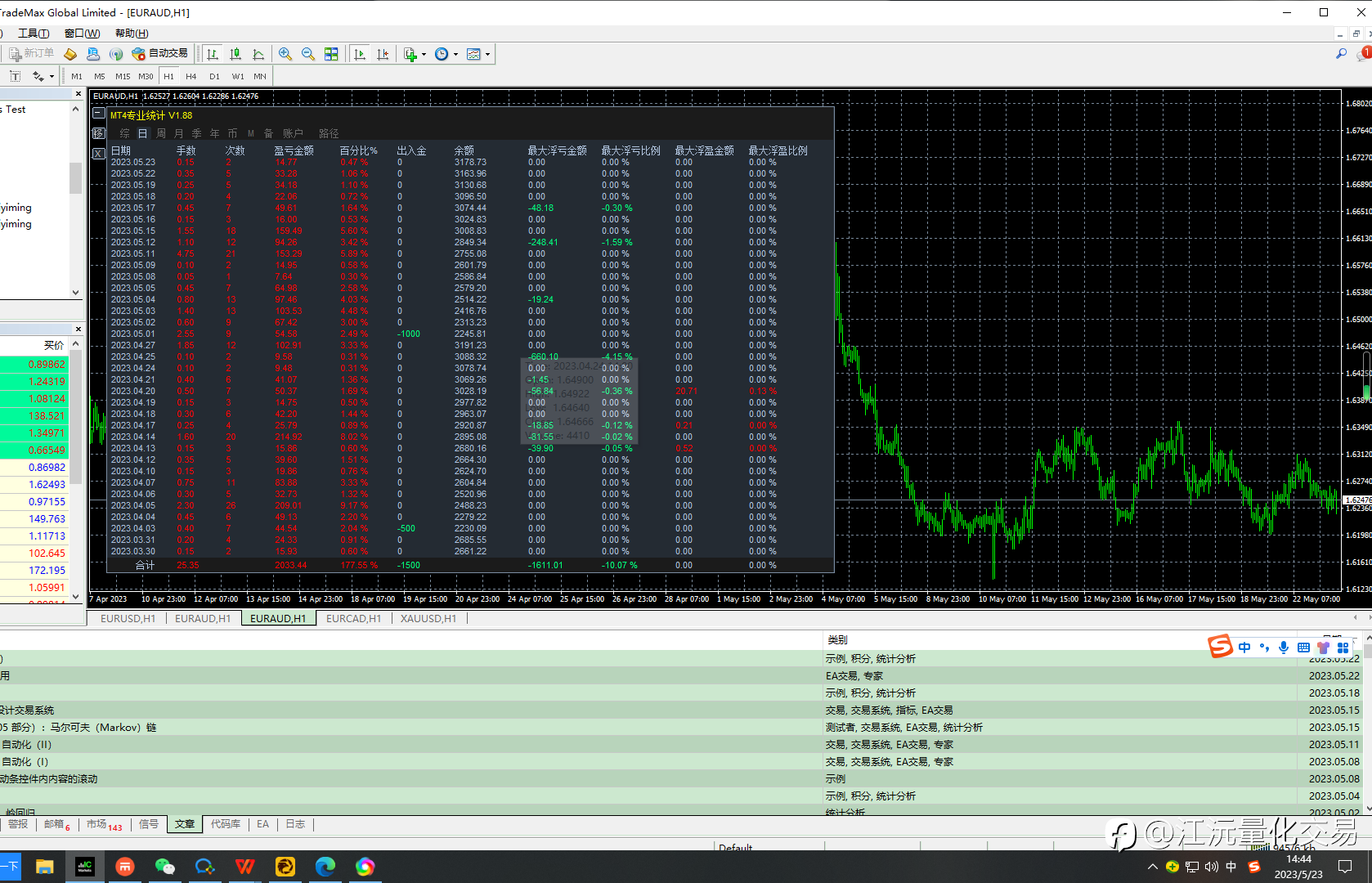Click the add indicator plus icon

click(x=410, y=54)
